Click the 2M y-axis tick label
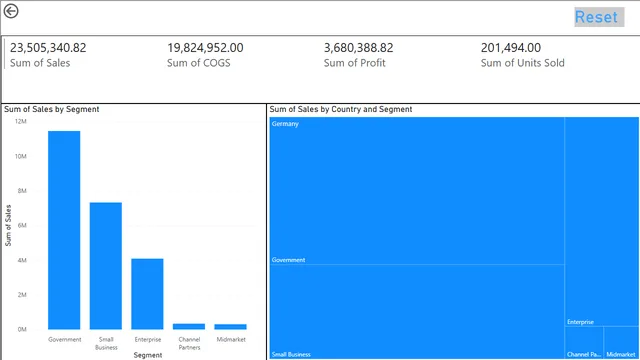Viewport: 640px width, 360px height. click(22, 295)
